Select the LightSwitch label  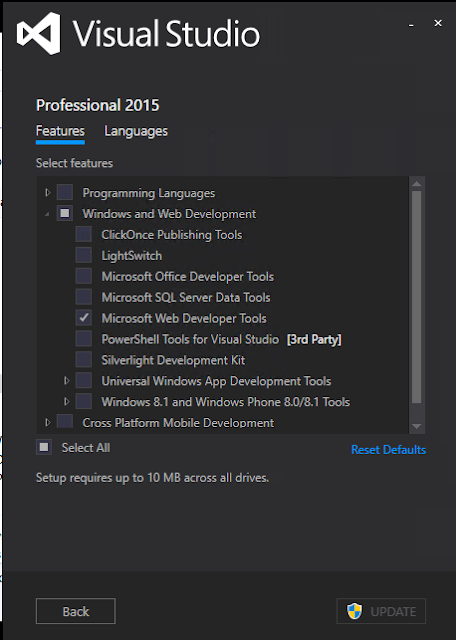[x=132, y=256]
